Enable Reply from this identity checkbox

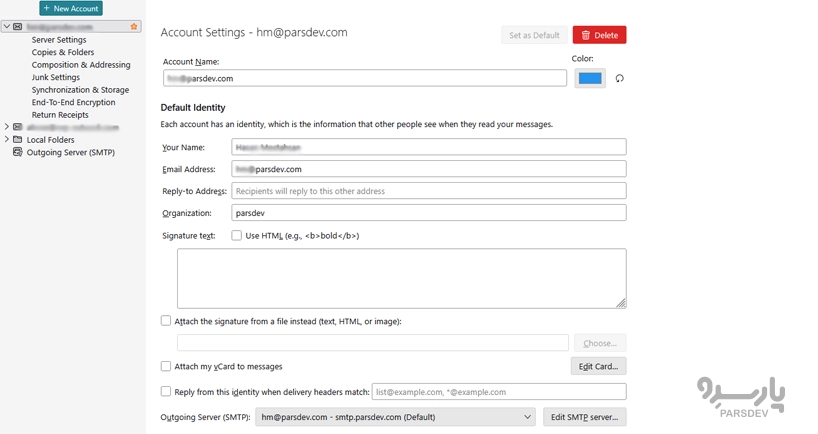166,392
